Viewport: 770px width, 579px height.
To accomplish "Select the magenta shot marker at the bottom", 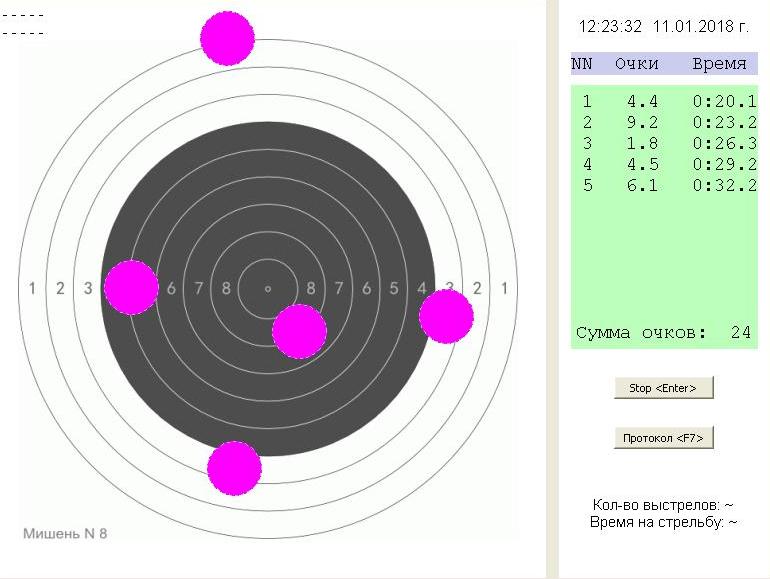I will click(x=234, y=467).
